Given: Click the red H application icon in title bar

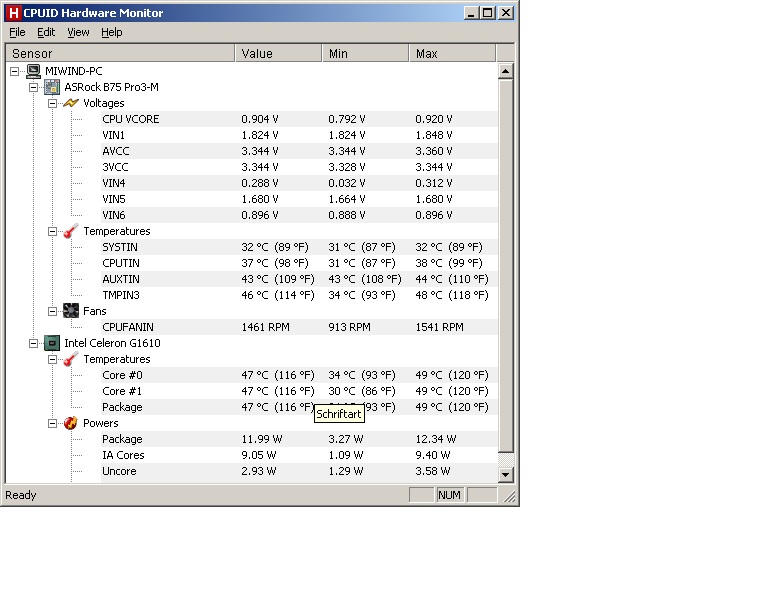Looking at the screenshot, I should (x=14, y=13).
